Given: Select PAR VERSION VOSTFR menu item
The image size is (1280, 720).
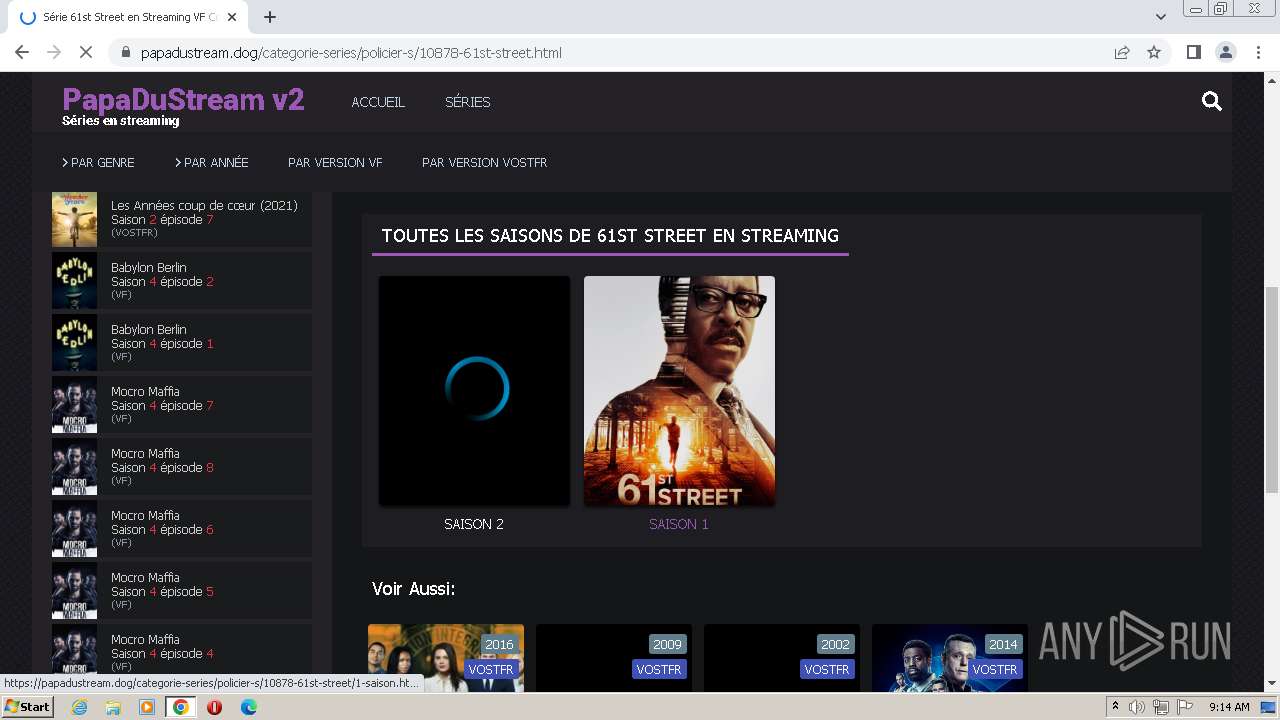Looking at the screenshot, I should pos(484,162).
